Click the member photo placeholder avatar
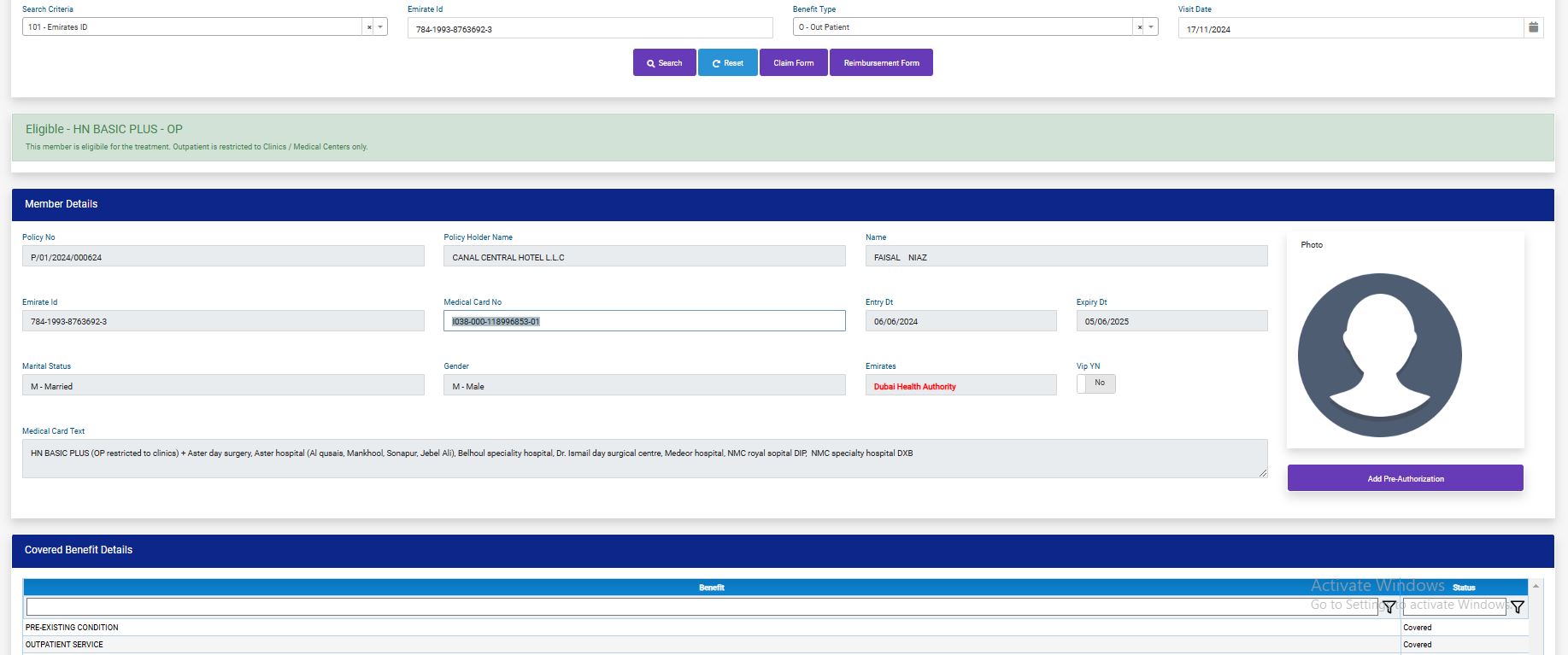Viewport: 1568px width, 655px height. [x=1379, y=354]
